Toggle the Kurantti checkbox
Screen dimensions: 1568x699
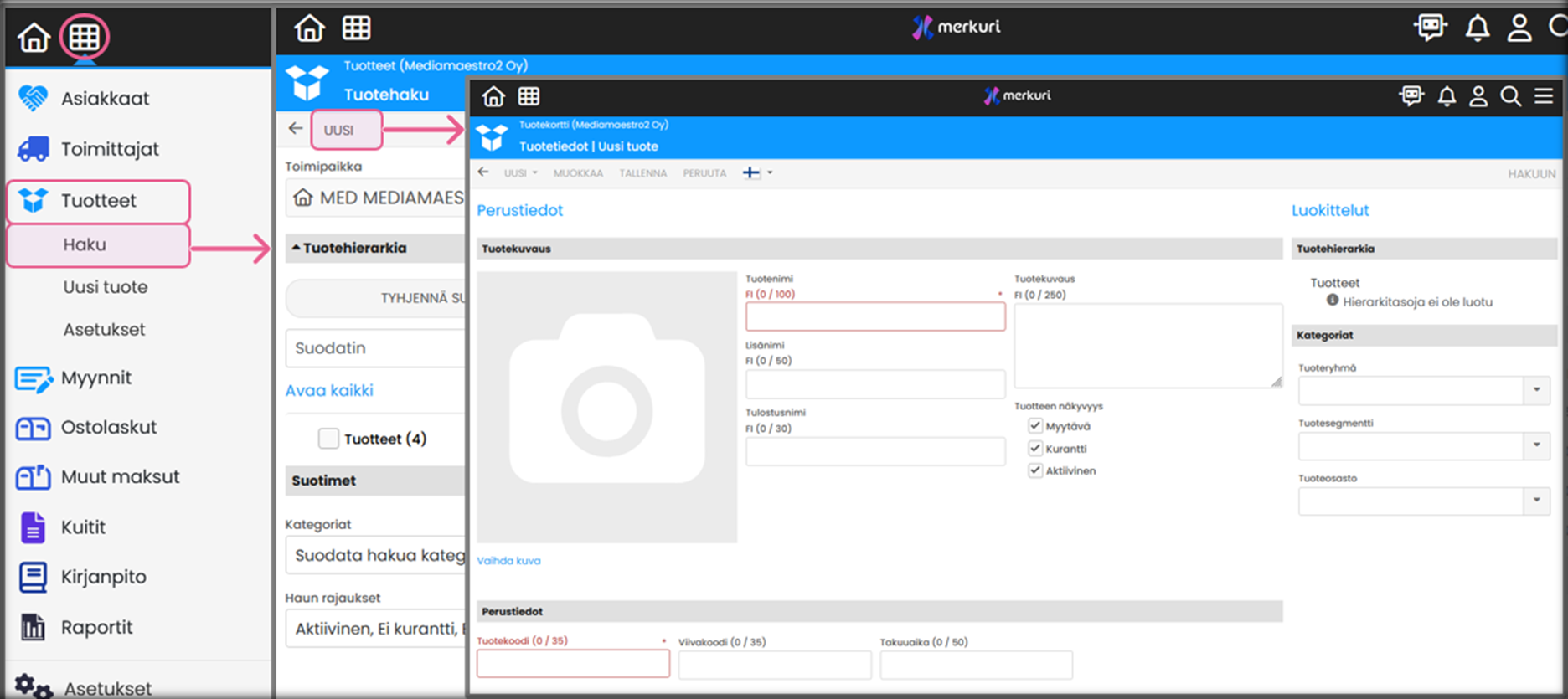tap(1035, 449)
